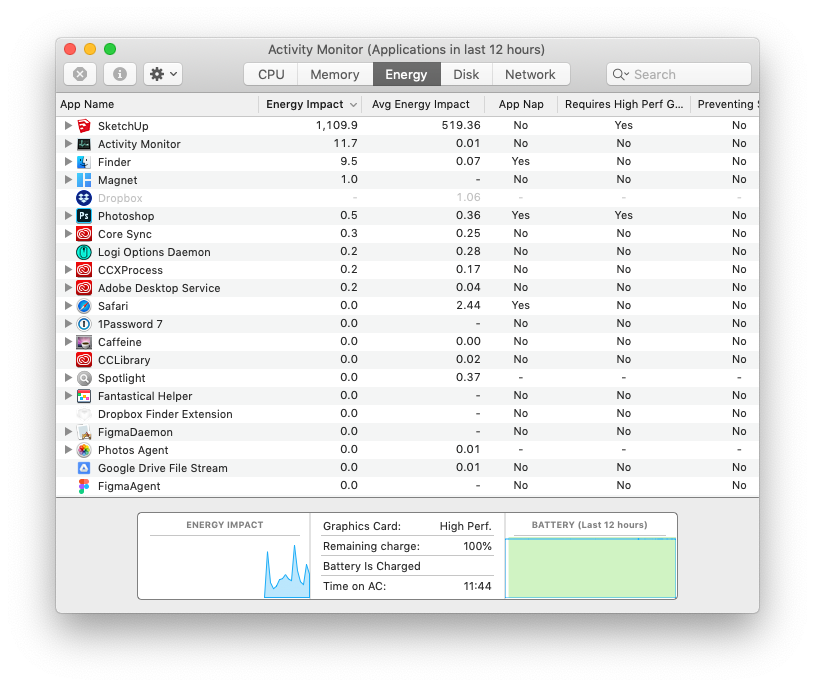Sort by Avg Energy Impact column
This screenshot has width=815, height=687.
(x=423, y=104)
